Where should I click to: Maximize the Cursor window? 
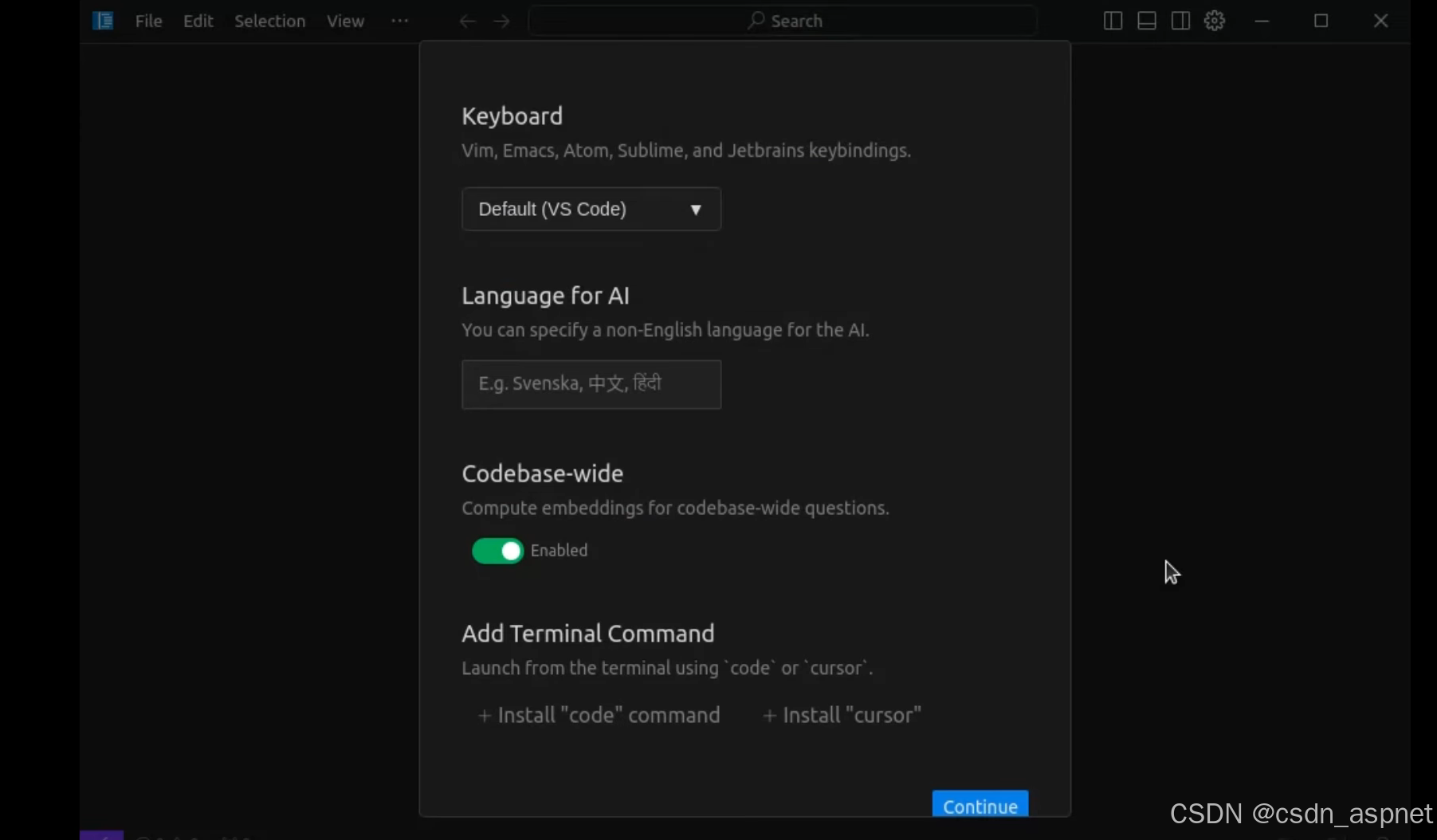tap(1321, 21)
